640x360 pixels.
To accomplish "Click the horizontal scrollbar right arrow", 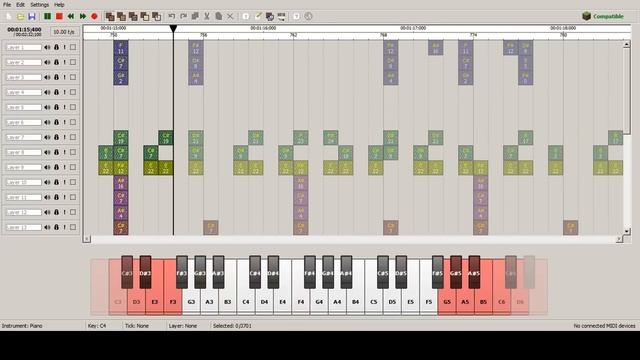I will 619,239.
